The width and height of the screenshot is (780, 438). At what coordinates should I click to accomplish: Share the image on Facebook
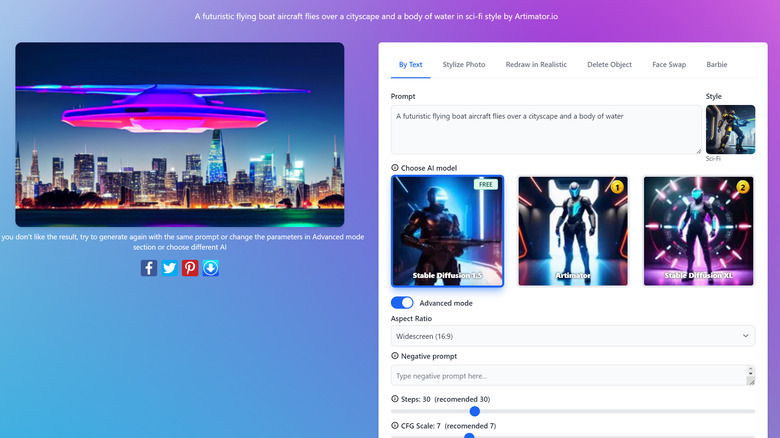149,268
